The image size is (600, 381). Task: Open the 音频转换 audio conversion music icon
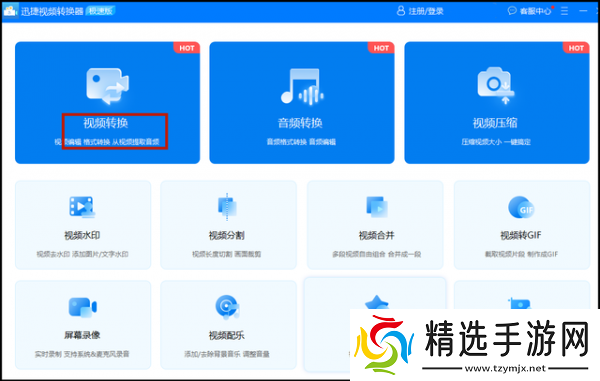click(302, 86)
